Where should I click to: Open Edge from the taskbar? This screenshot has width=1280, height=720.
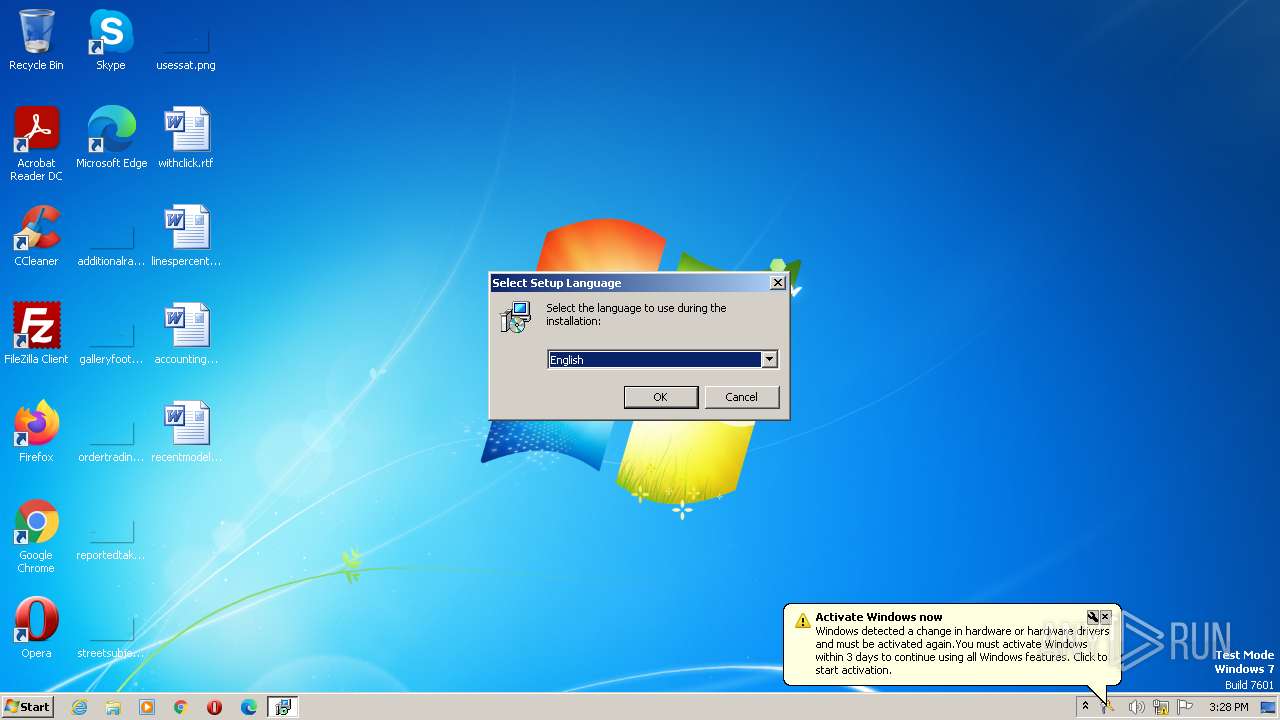pyautogui.click(x=249, y=707)
